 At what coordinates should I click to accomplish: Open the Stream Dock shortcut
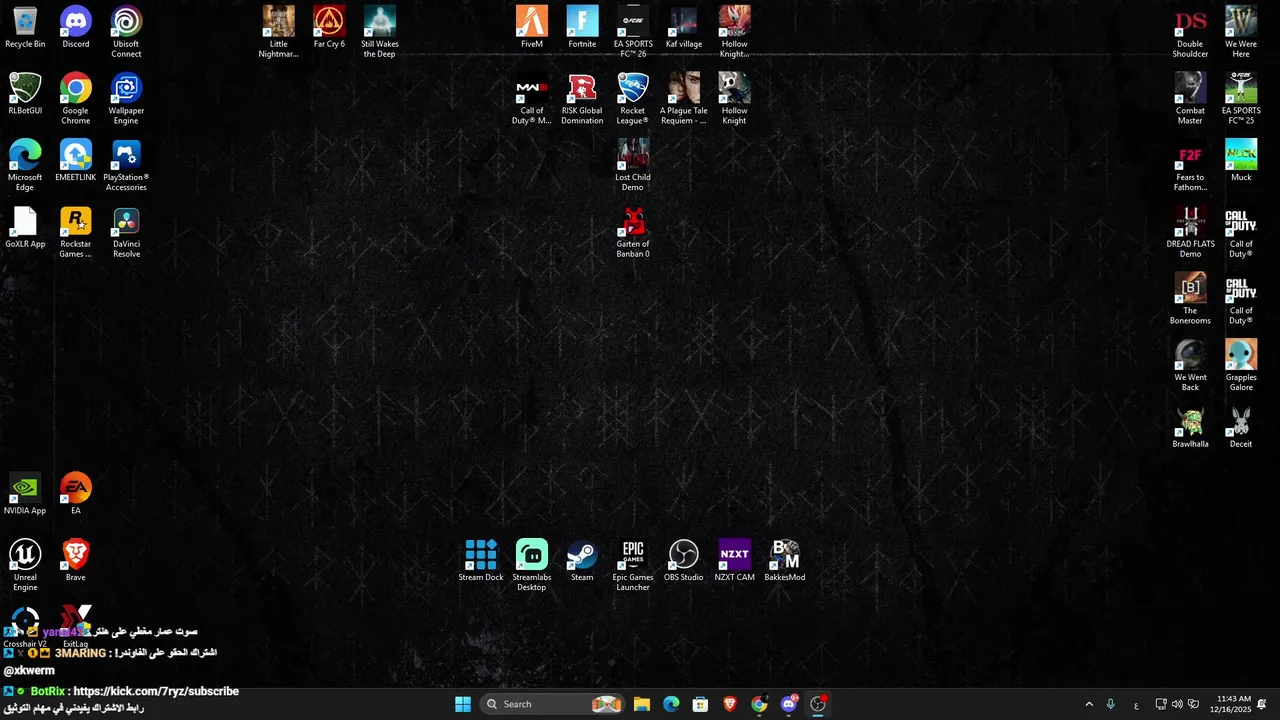(x=481, y=560)
